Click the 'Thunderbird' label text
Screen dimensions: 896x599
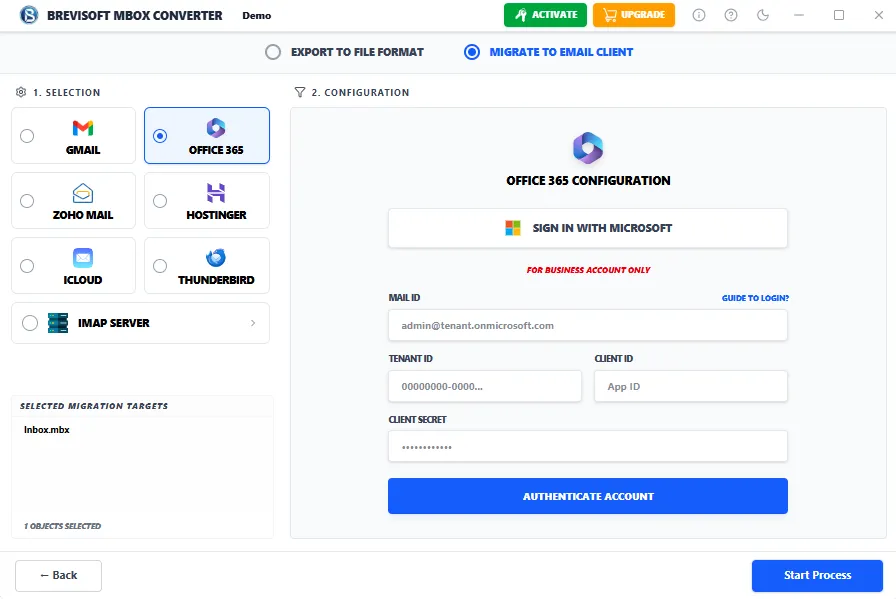pyautogui.click(x=216, y=280)
